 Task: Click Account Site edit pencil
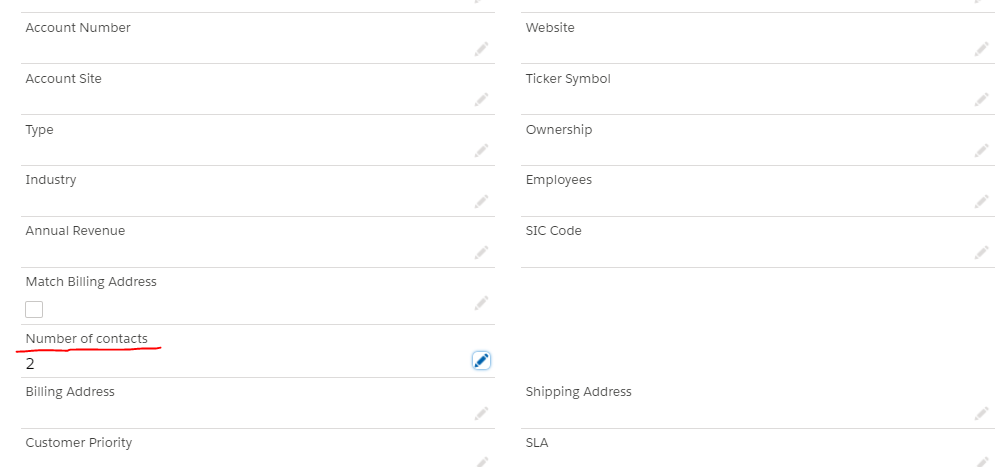(x=481, y=100)
